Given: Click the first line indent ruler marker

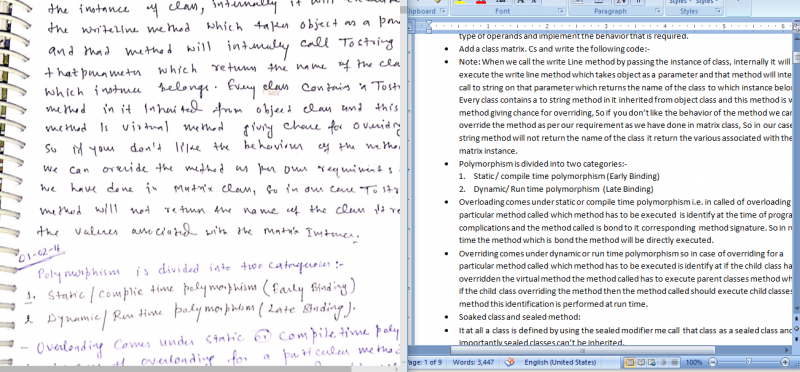Looking at the screenshot, I should tap(429, 23).
